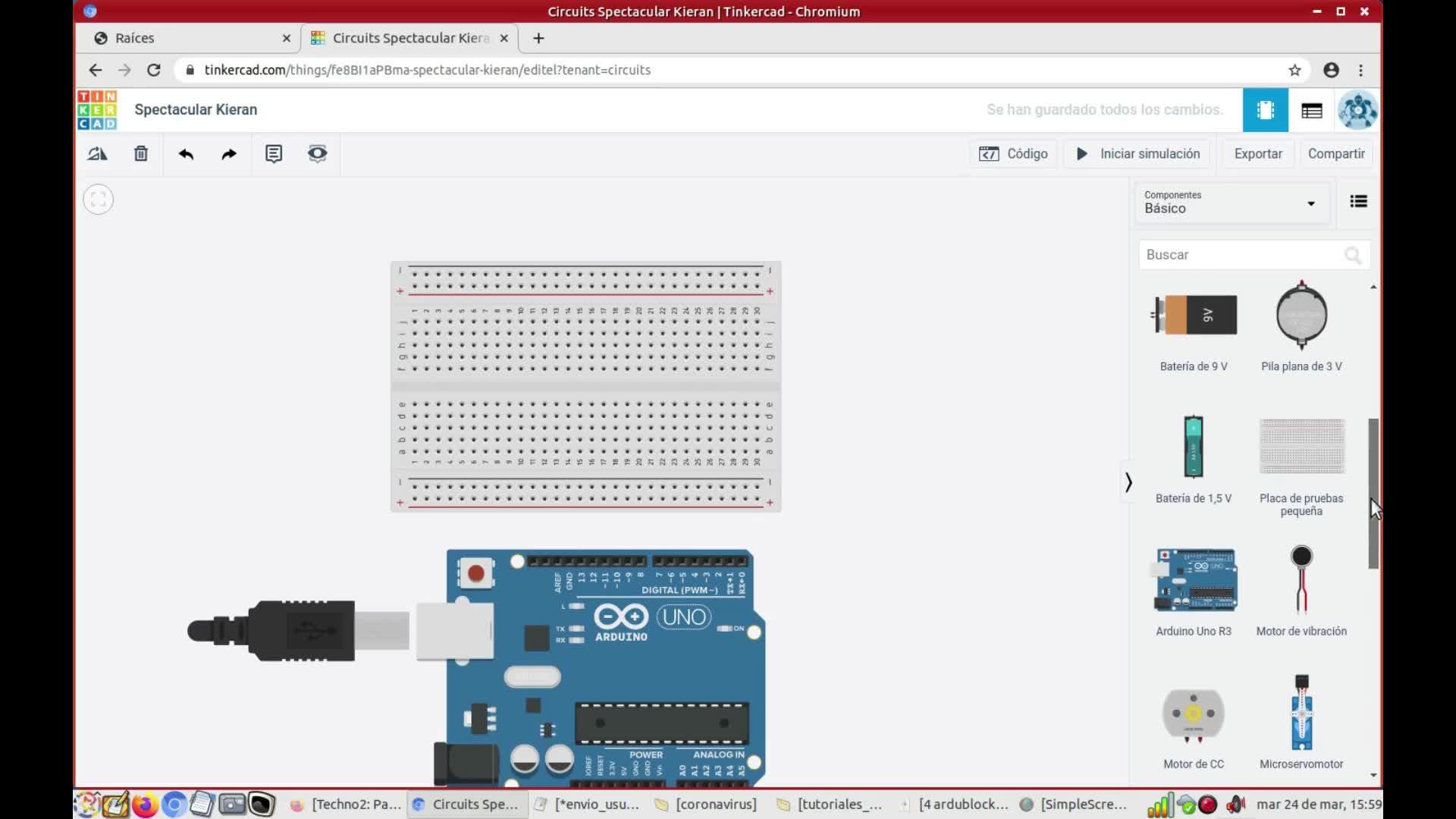Click the Buscar search field
The image size is (1456, 819).
coord(1244,255)
